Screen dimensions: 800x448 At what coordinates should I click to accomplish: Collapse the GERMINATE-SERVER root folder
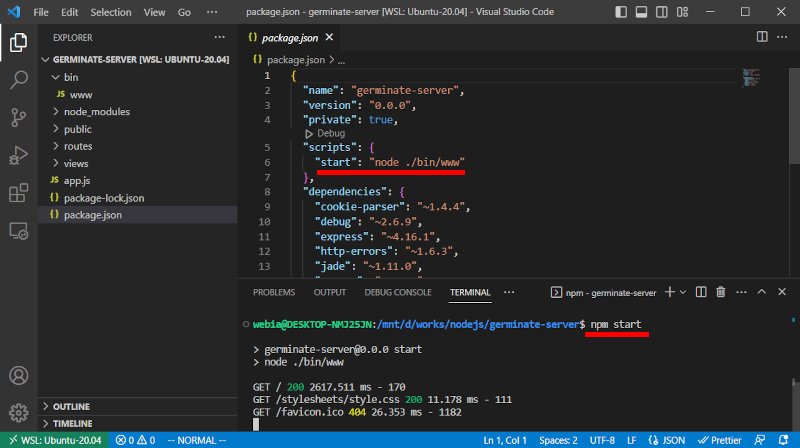(138, 60)
